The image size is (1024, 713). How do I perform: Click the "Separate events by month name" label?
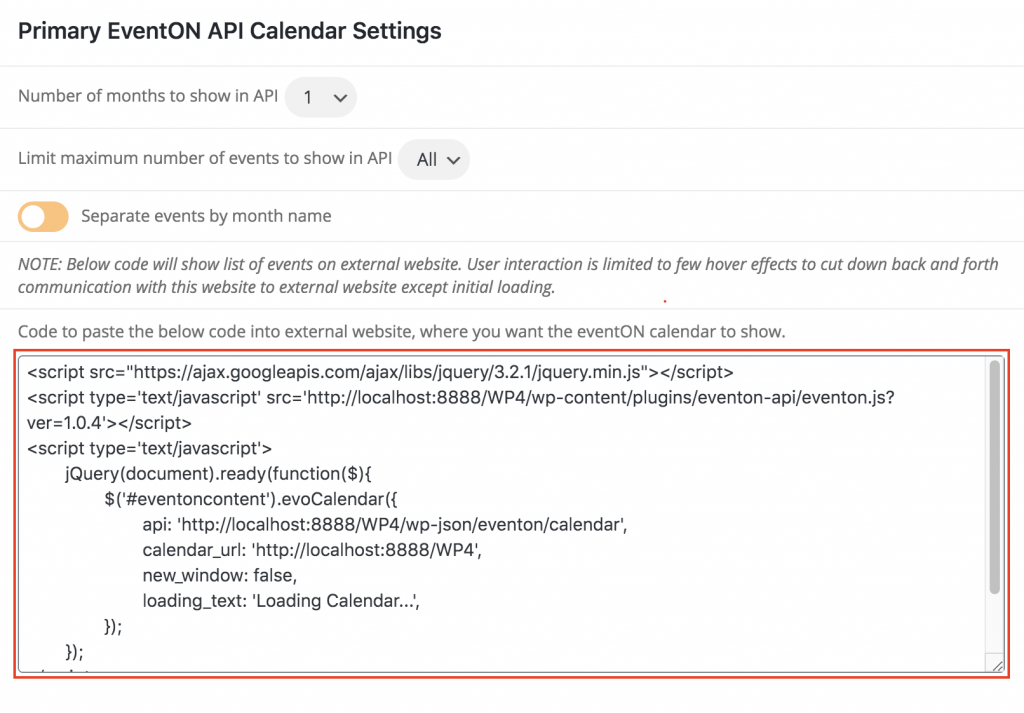coord(206,216)
